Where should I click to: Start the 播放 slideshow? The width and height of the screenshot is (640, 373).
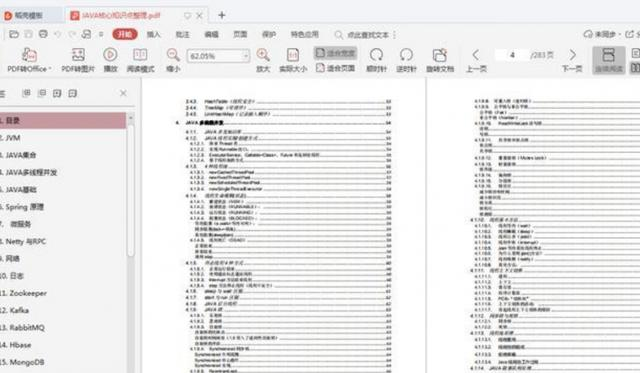pyautogui.click(x=110, y=60)
